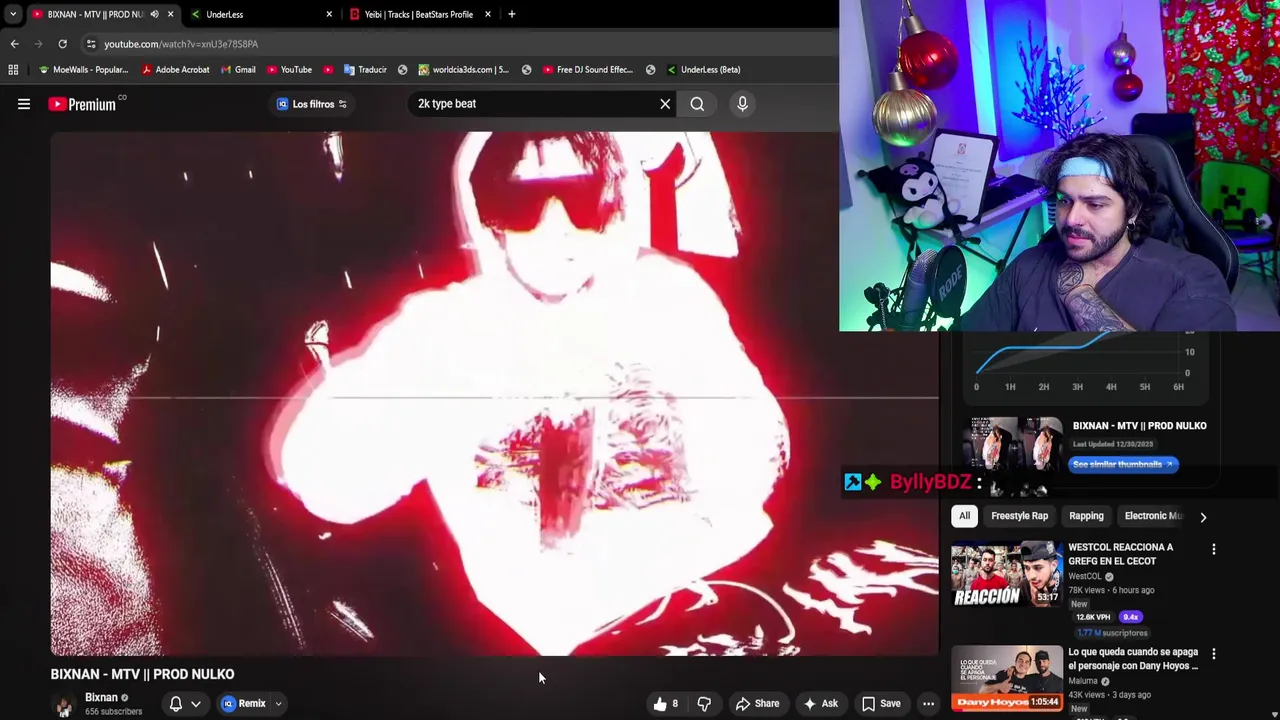Open the Traducir bookmark
This screenshot has height=720, width=1280.
click(x=365, y=70)
